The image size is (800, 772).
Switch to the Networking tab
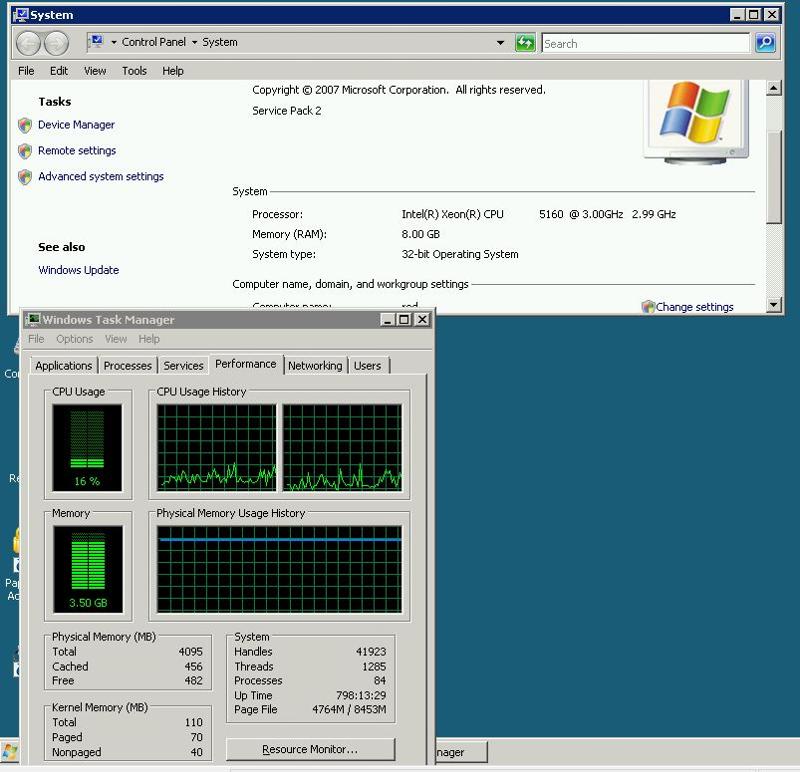(315, 366)
